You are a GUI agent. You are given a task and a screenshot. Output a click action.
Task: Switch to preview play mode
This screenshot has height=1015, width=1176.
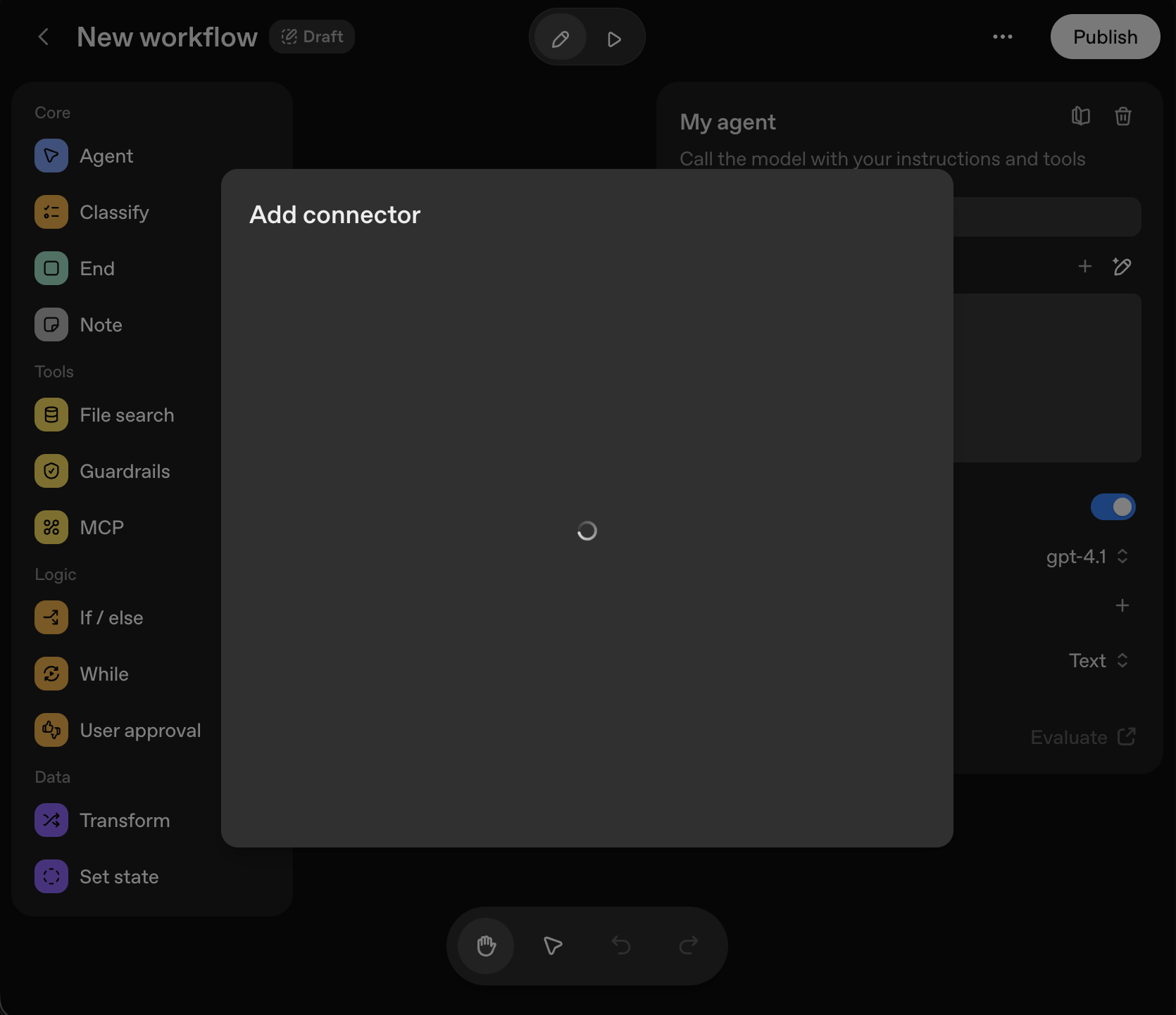click(x=614, y=38)
